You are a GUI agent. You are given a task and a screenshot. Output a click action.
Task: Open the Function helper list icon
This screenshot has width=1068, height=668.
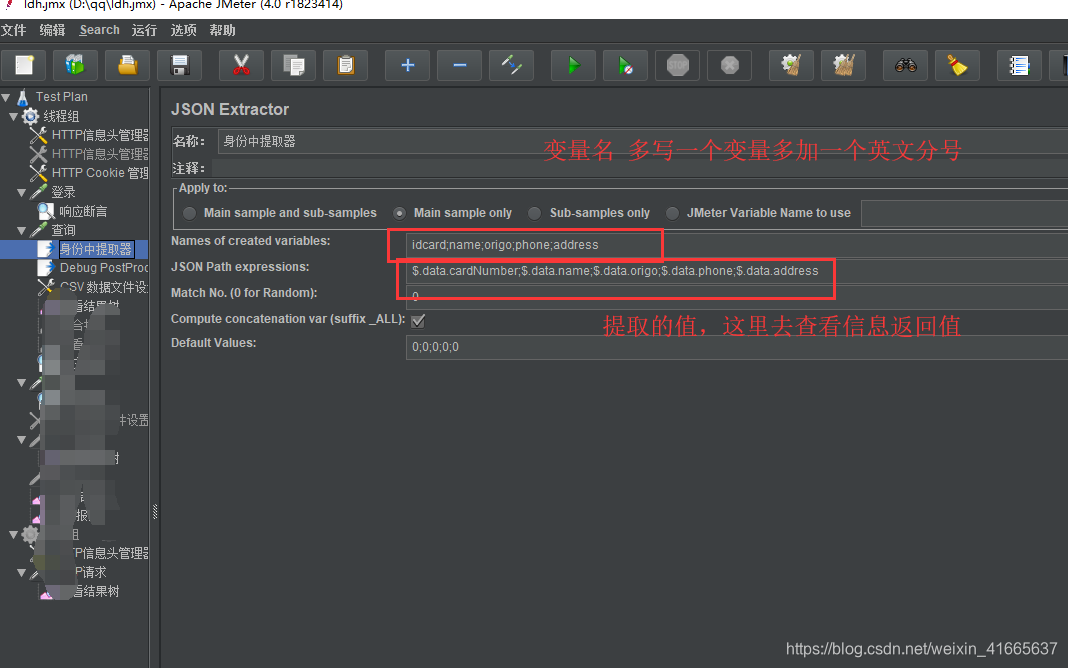[x=1019, y=65]
